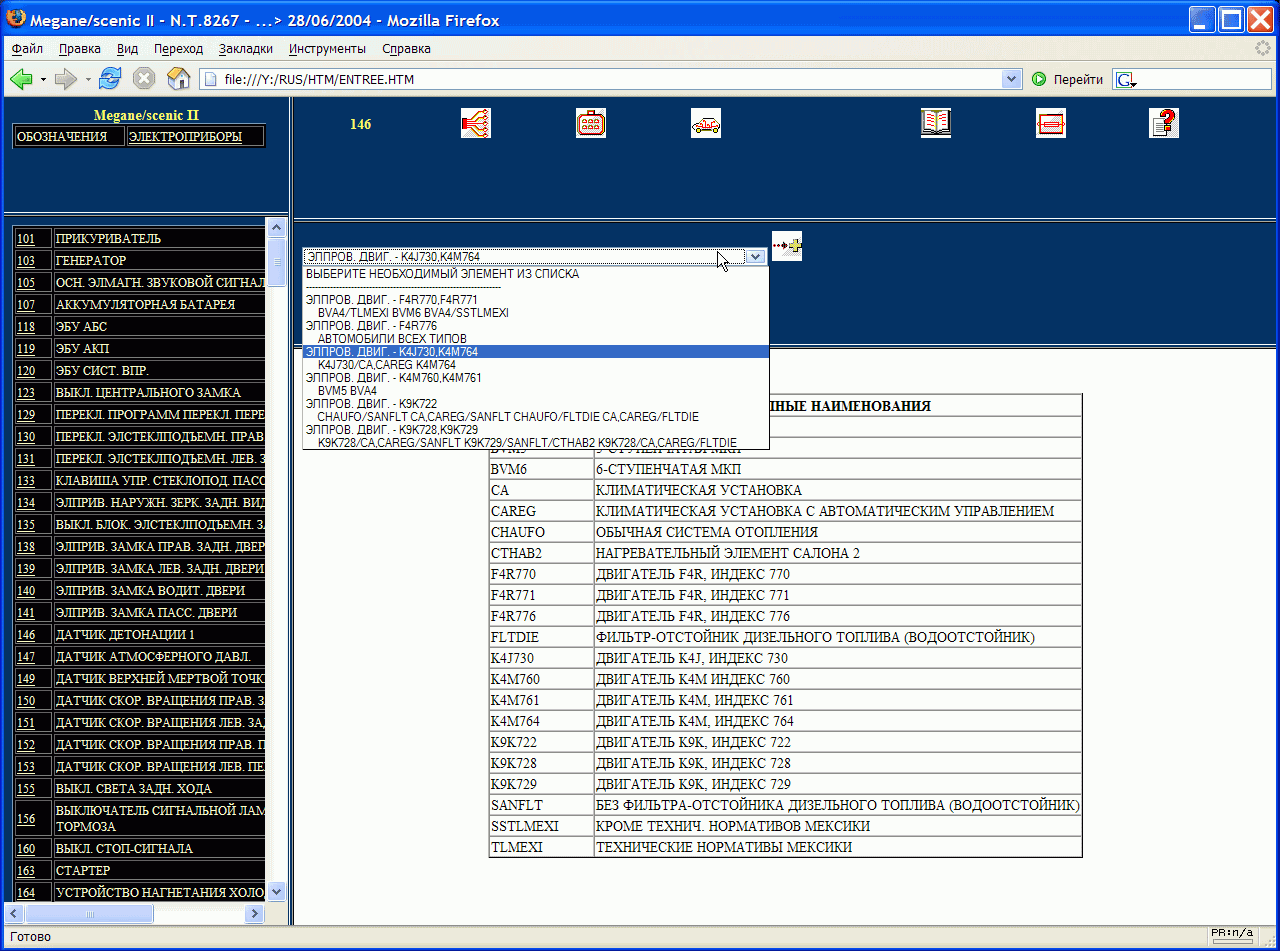Click component link 103 ГЕНЕРАТОР
Image resolution: width=1280 pixels, height=951 pixels.
pyautogui.click(x=26, y=261)
